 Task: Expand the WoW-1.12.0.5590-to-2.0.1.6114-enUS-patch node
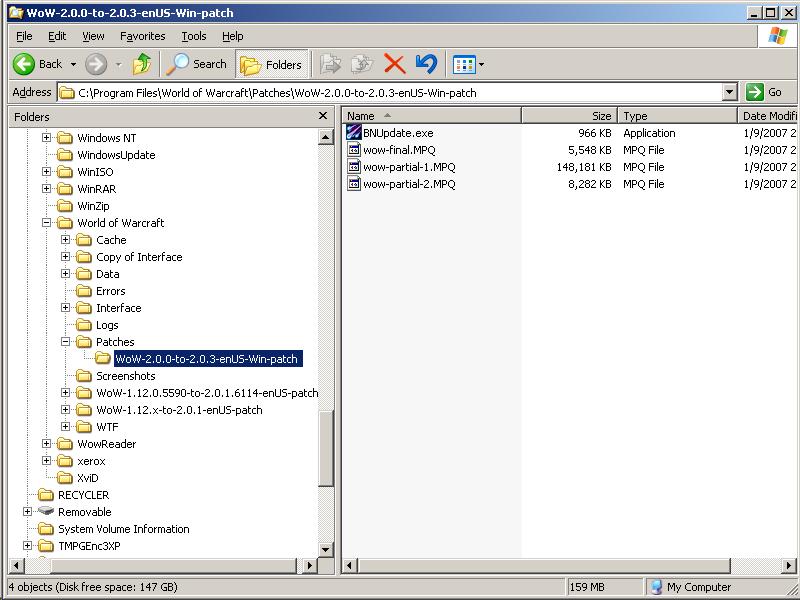click(x=65, y=392)
